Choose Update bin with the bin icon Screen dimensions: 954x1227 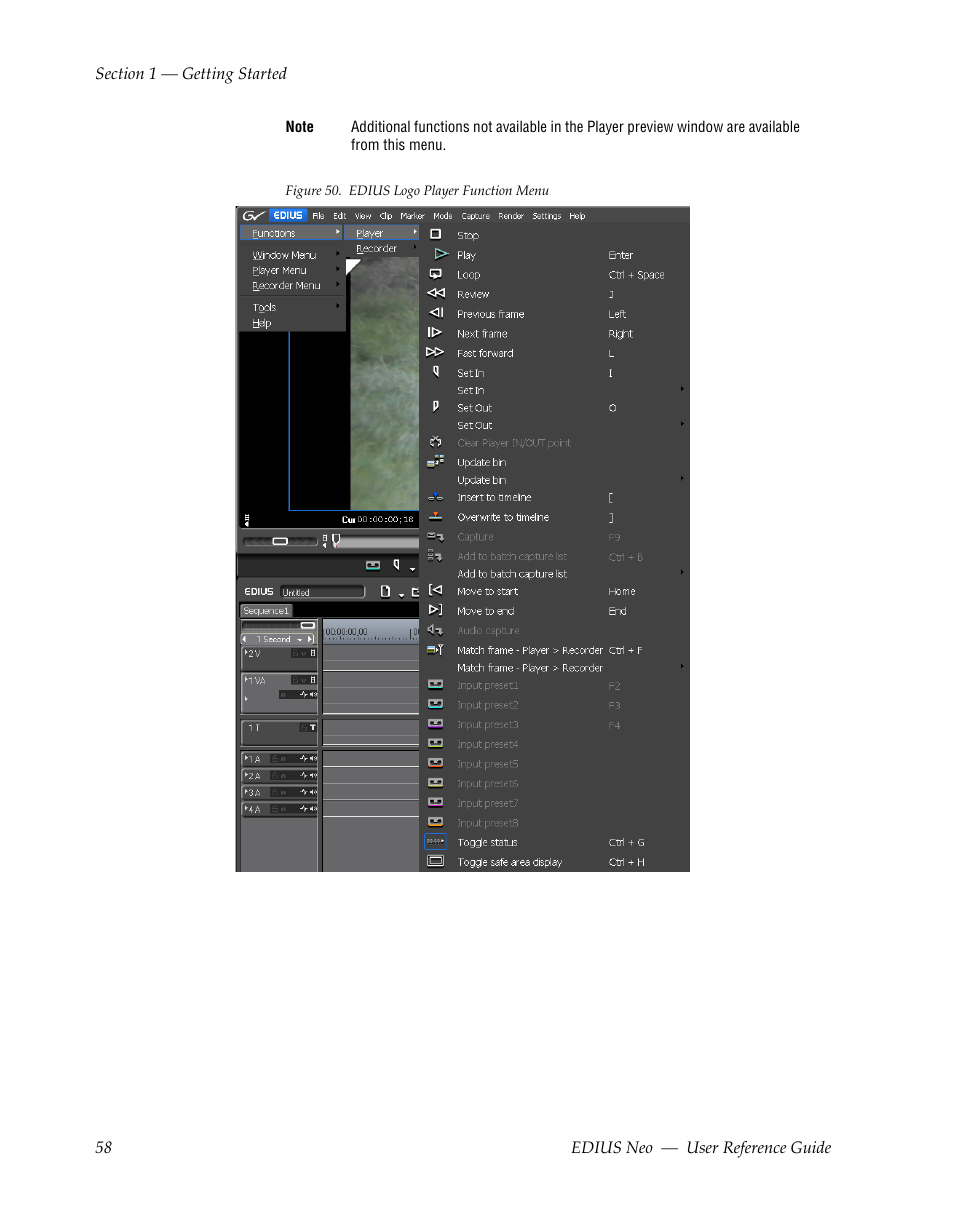pos(554,462)
